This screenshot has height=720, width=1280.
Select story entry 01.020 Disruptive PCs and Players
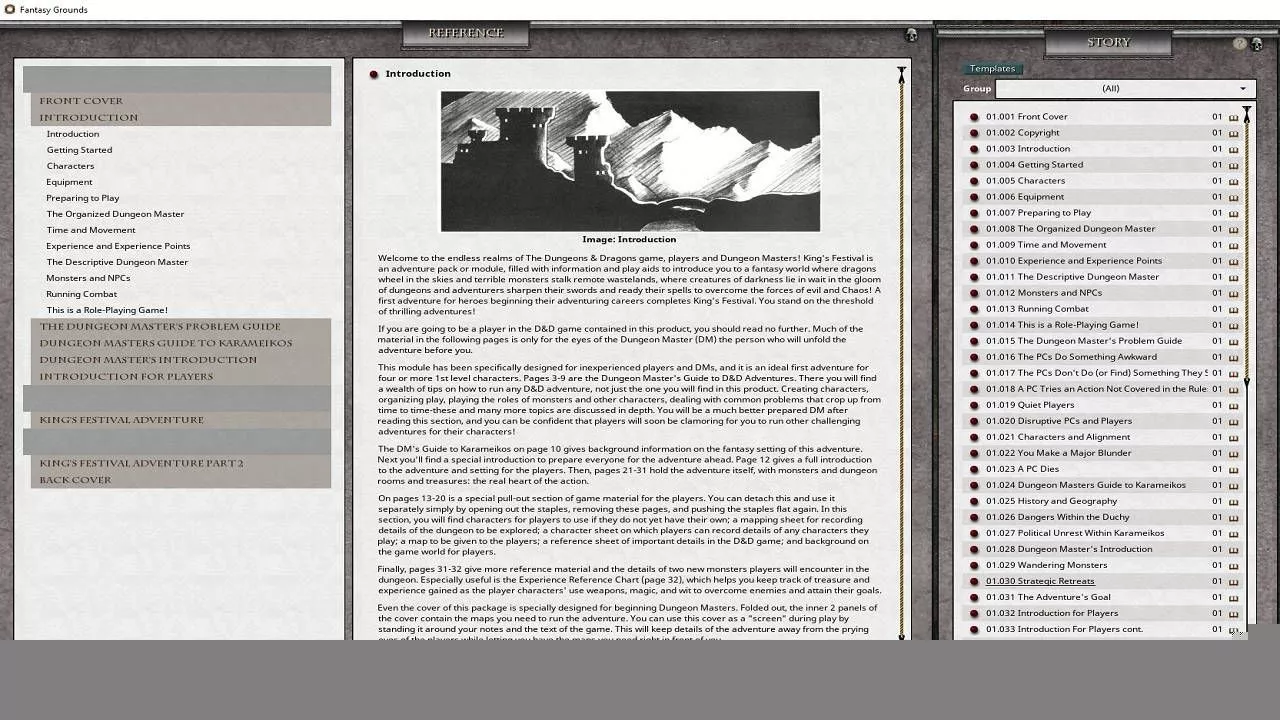click(x=1059, y=421)
